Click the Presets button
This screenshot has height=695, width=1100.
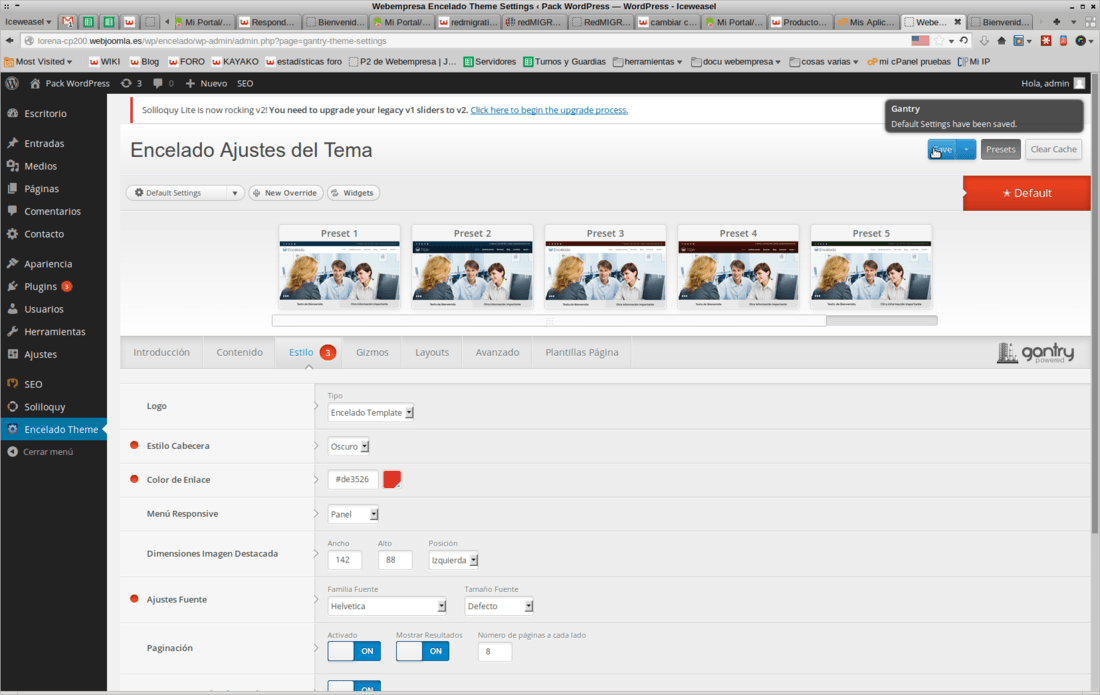[x=1000, y=149]
